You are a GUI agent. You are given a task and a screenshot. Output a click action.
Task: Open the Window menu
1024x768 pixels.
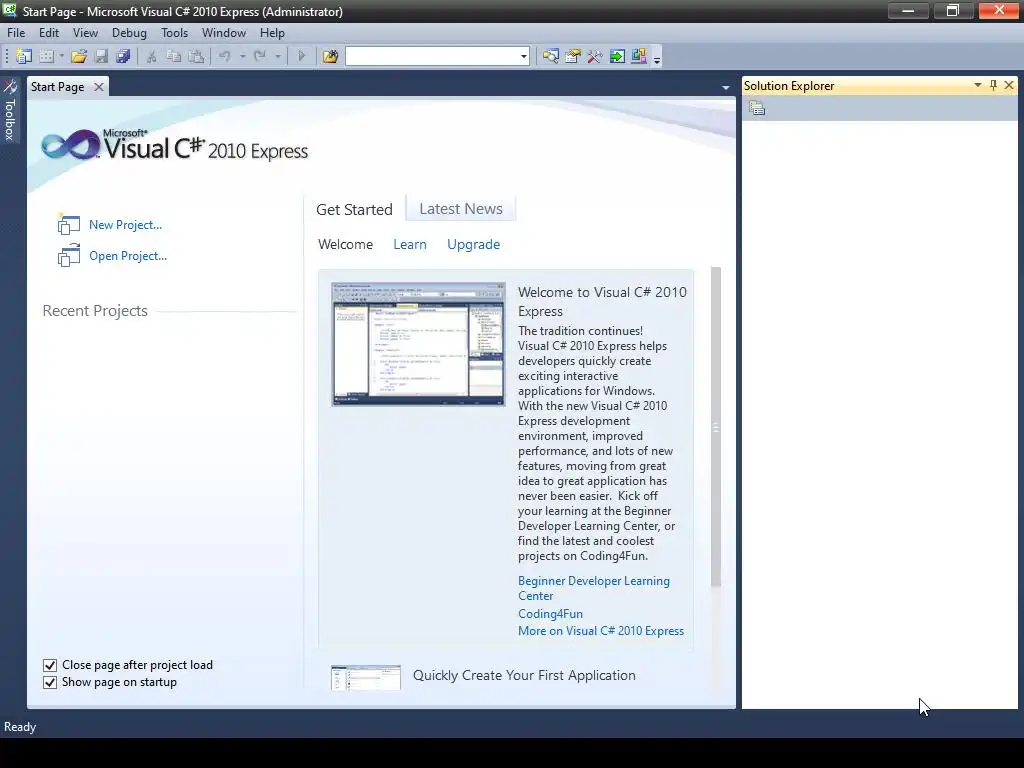(x=223, y=33)
